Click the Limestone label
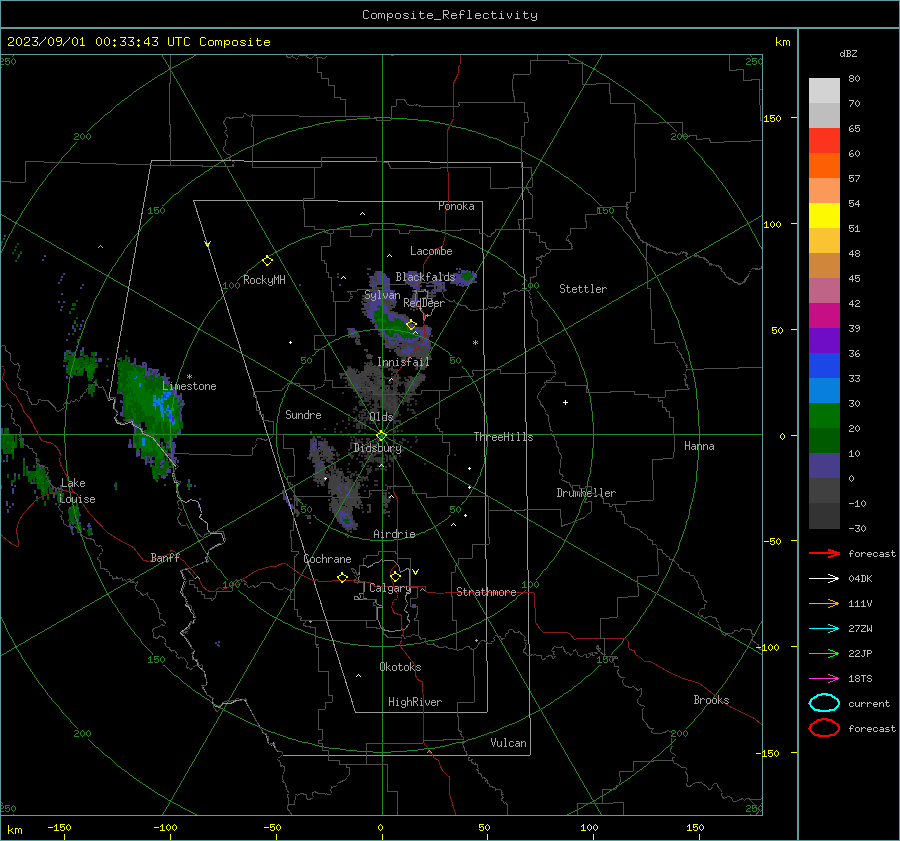The width and height of the screenshot is (900, 841). coord(189,386)
